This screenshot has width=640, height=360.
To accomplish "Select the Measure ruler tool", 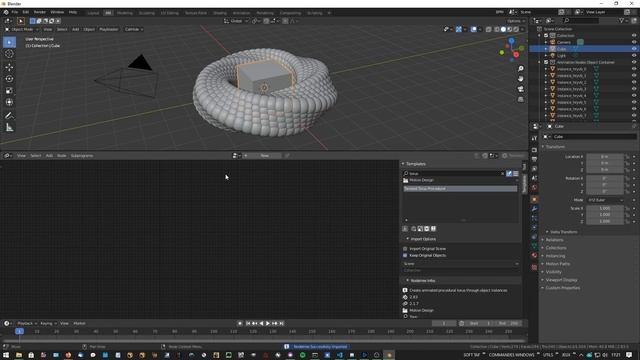I will 9,128.
